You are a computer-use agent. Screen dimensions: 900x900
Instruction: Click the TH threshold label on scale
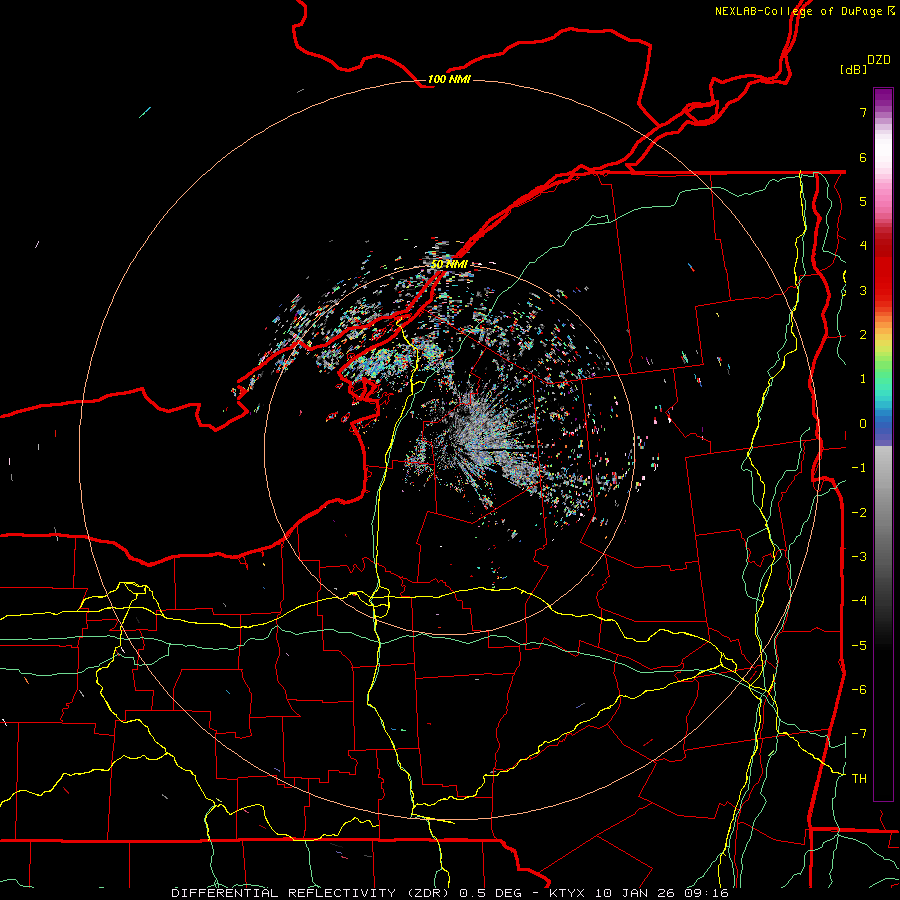(859, 778)
